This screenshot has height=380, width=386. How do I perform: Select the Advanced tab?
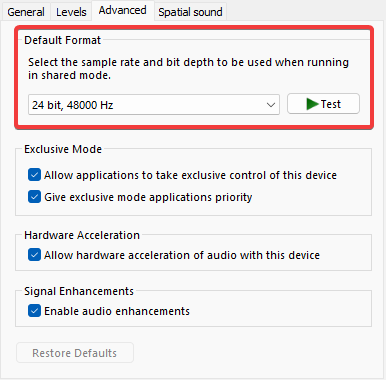(122, 11)
